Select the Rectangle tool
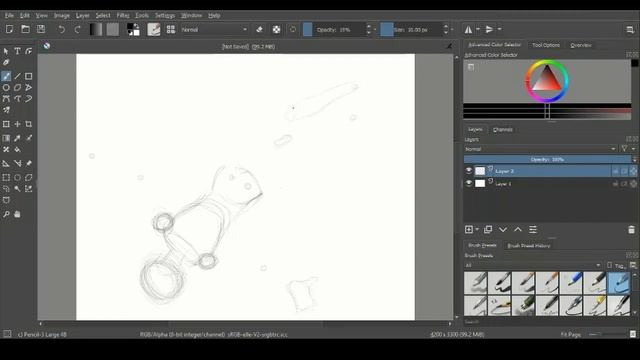 click(x=29, y=76)
